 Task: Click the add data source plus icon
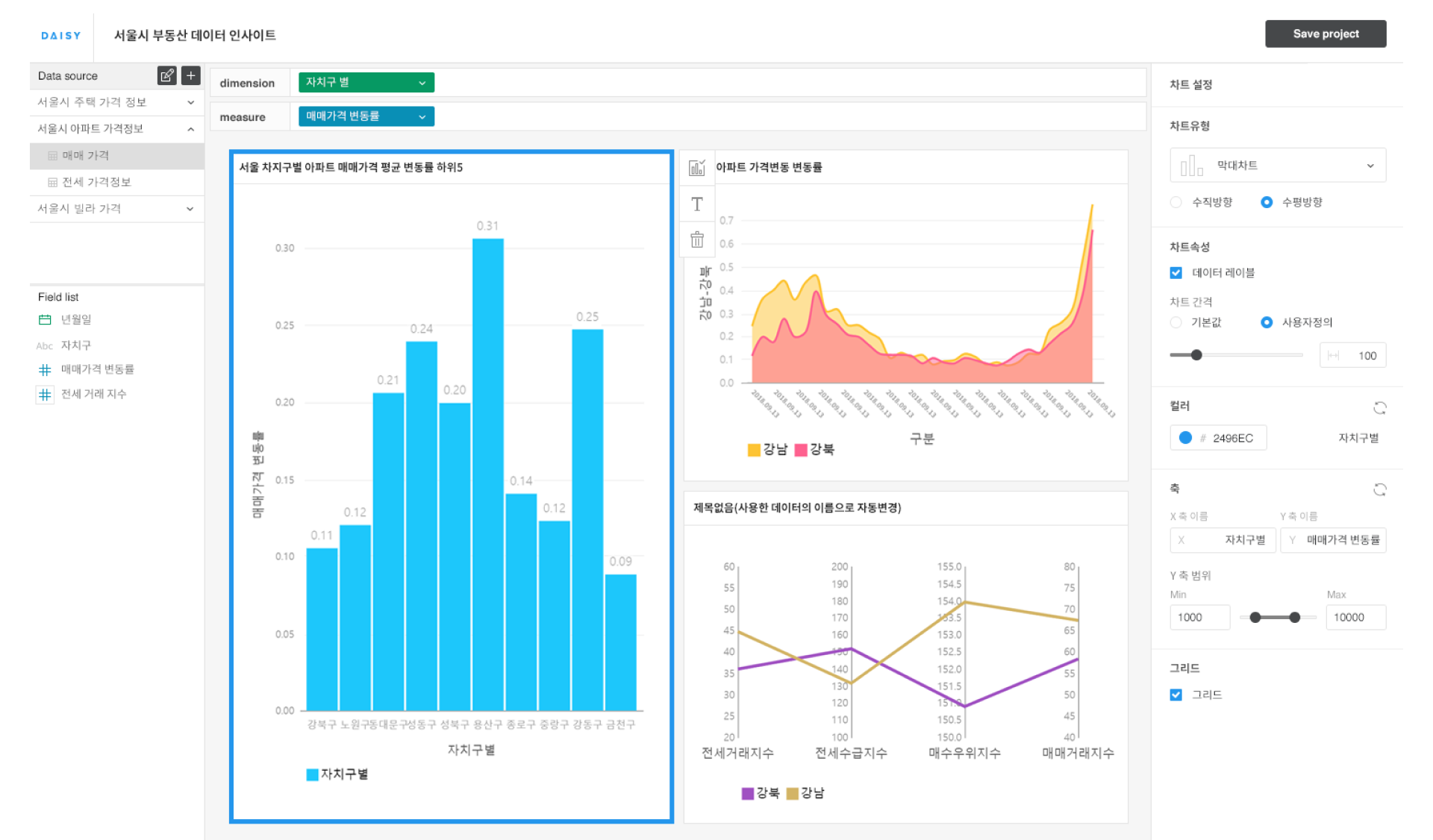coord(191,75)
